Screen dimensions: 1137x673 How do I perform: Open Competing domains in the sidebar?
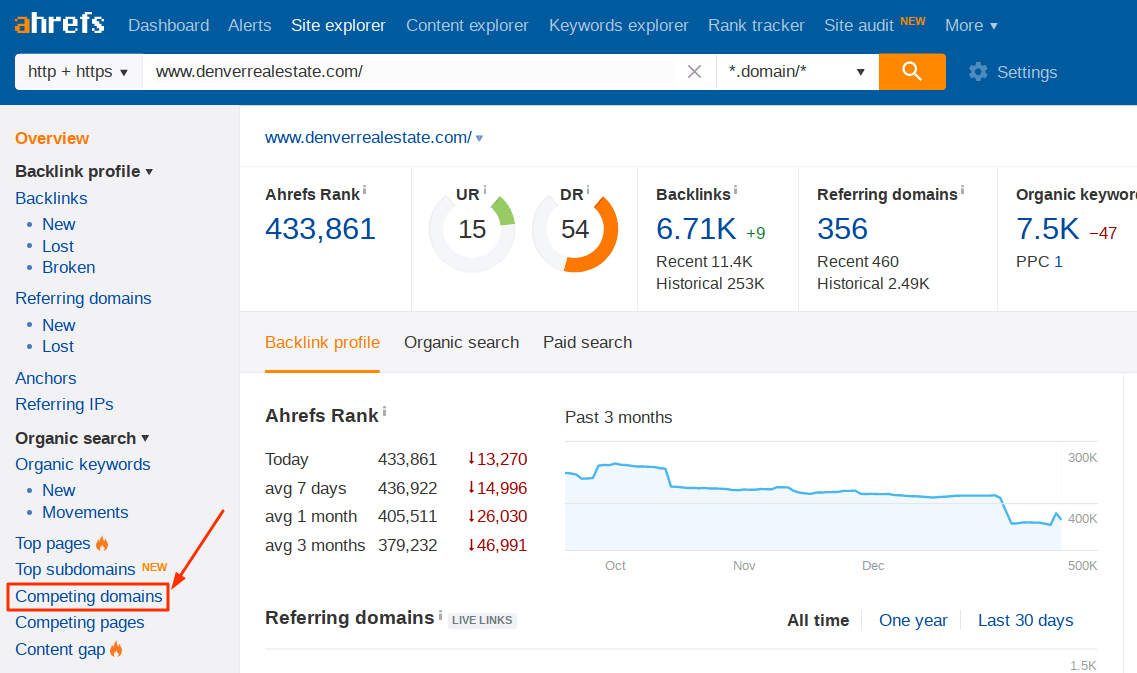[x=88, y=597]
